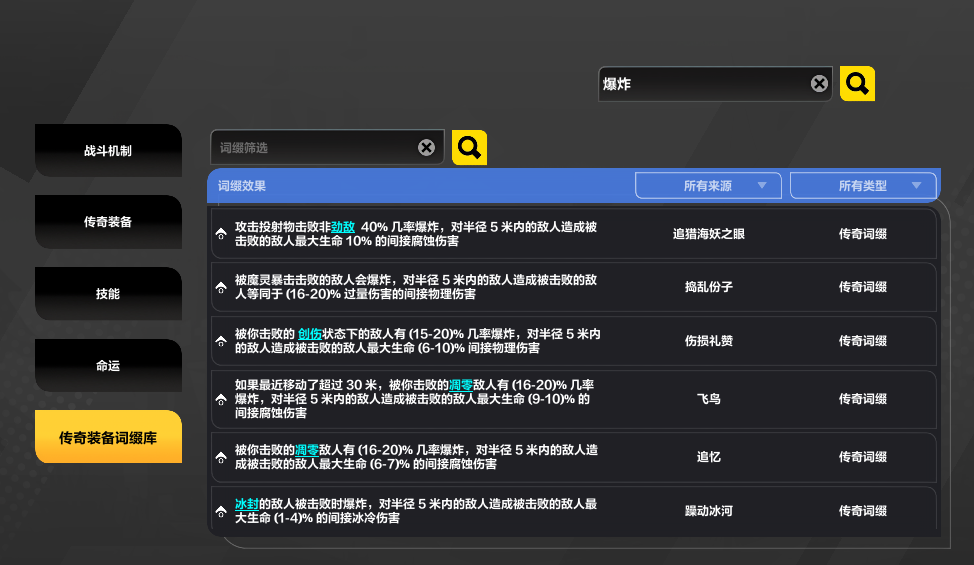Click the magnifier button next to 词缀筛选
This screenshot has width=974, height=565.
(x=469, y=148)
